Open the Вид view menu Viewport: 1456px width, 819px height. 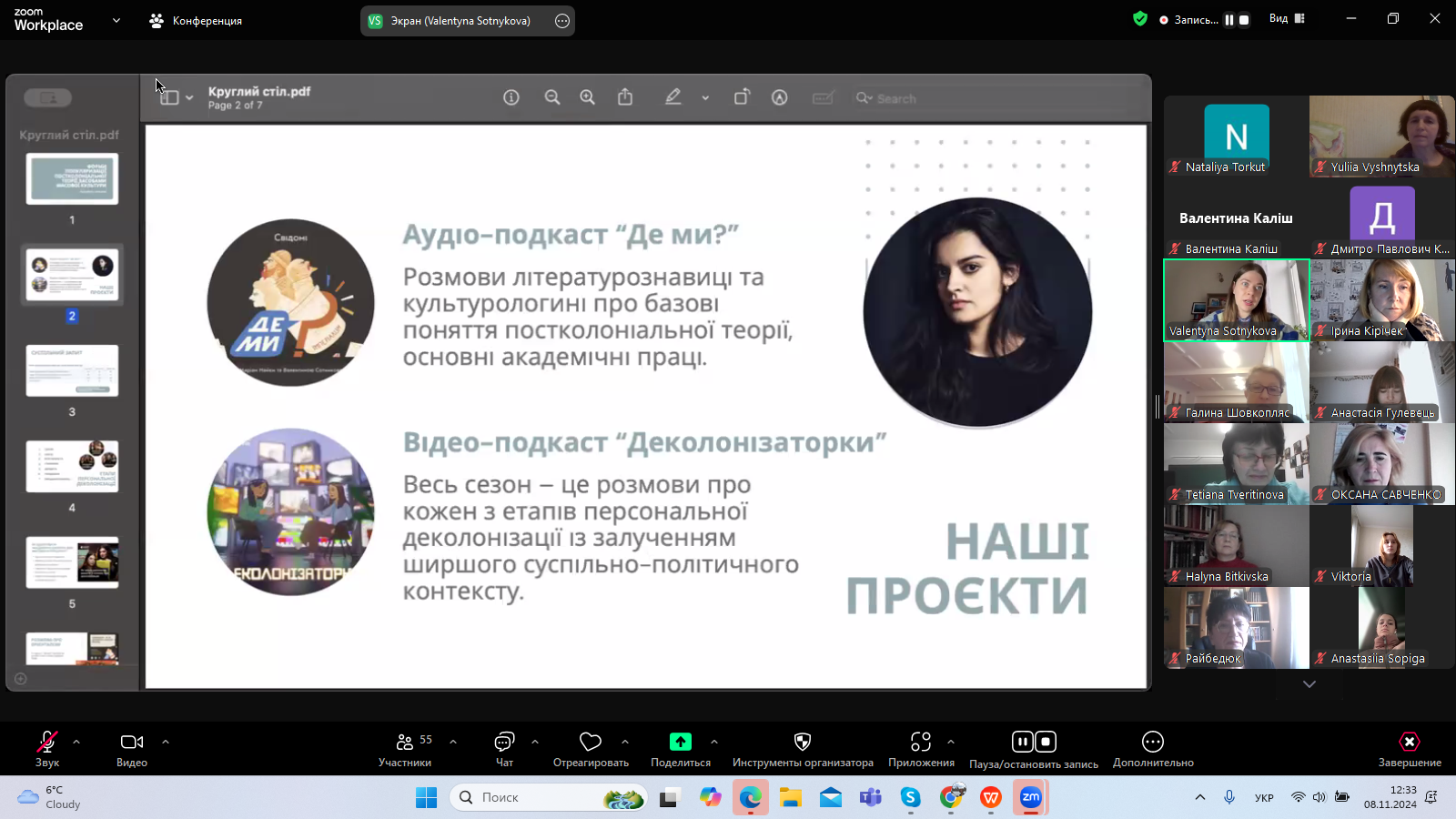[1286, 18]
